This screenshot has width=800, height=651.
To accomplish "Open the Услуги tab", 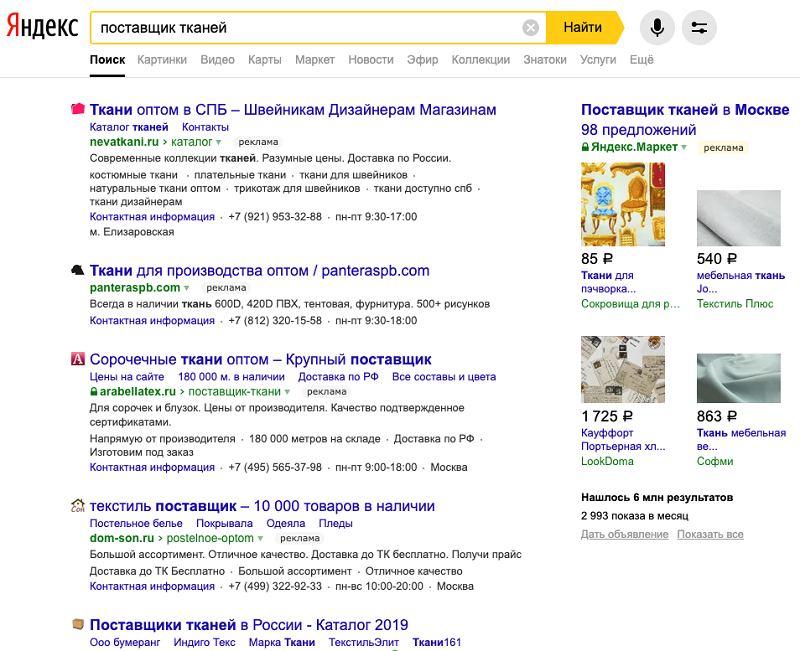I will pyautogui.click(x=598, y=60).
